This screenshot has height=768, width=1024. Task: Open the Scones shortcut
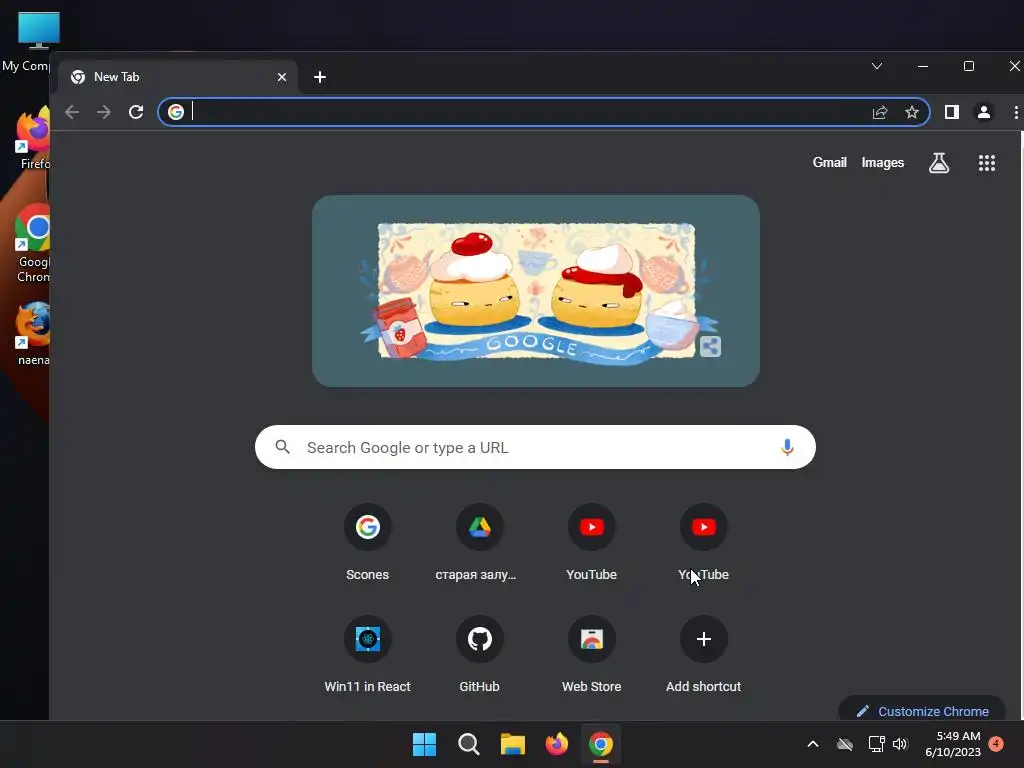(368, 542)
